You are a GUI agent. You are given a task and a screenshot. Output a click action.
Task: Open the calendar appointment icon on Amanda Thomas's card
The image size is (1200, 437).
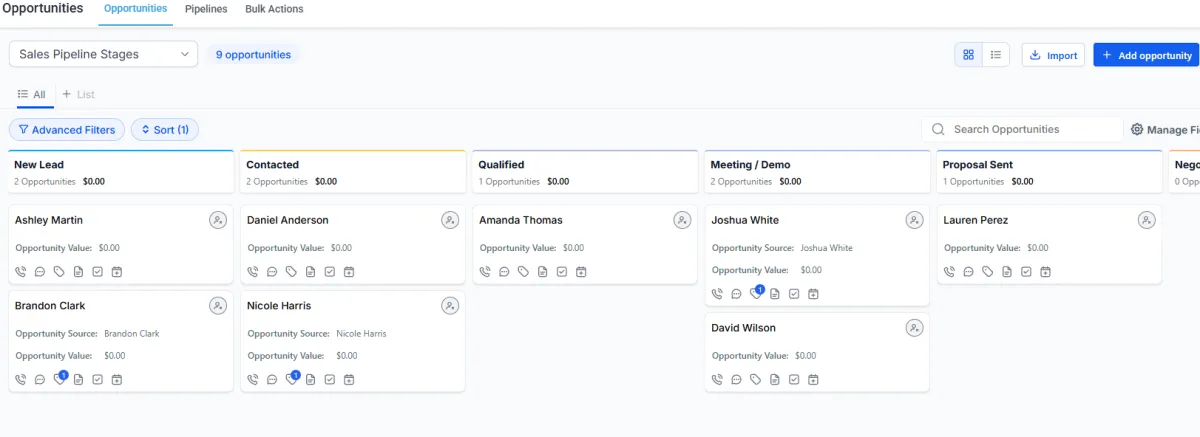[581, 271]
